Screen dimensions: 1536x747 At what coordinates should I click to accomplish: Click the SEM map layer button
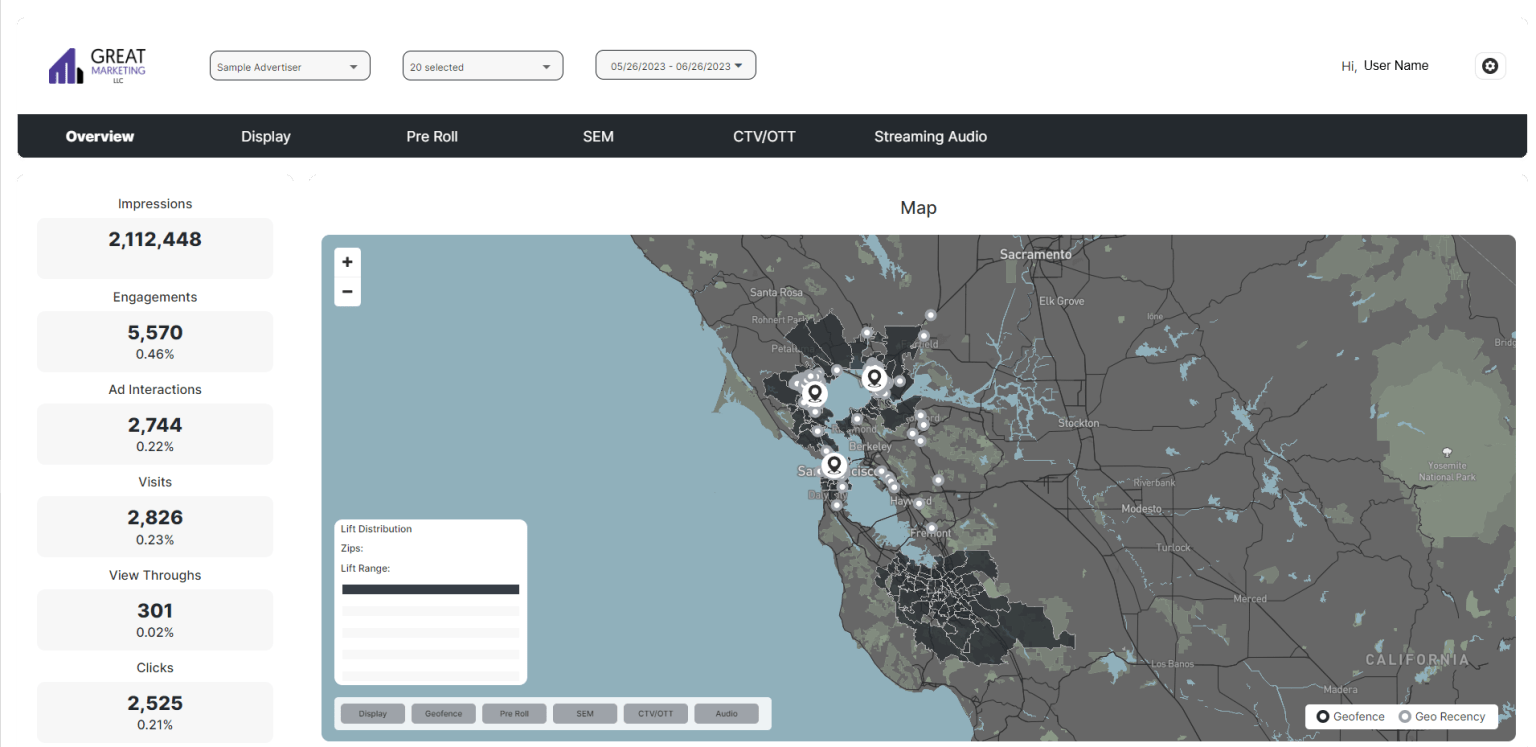click(585, 714)
